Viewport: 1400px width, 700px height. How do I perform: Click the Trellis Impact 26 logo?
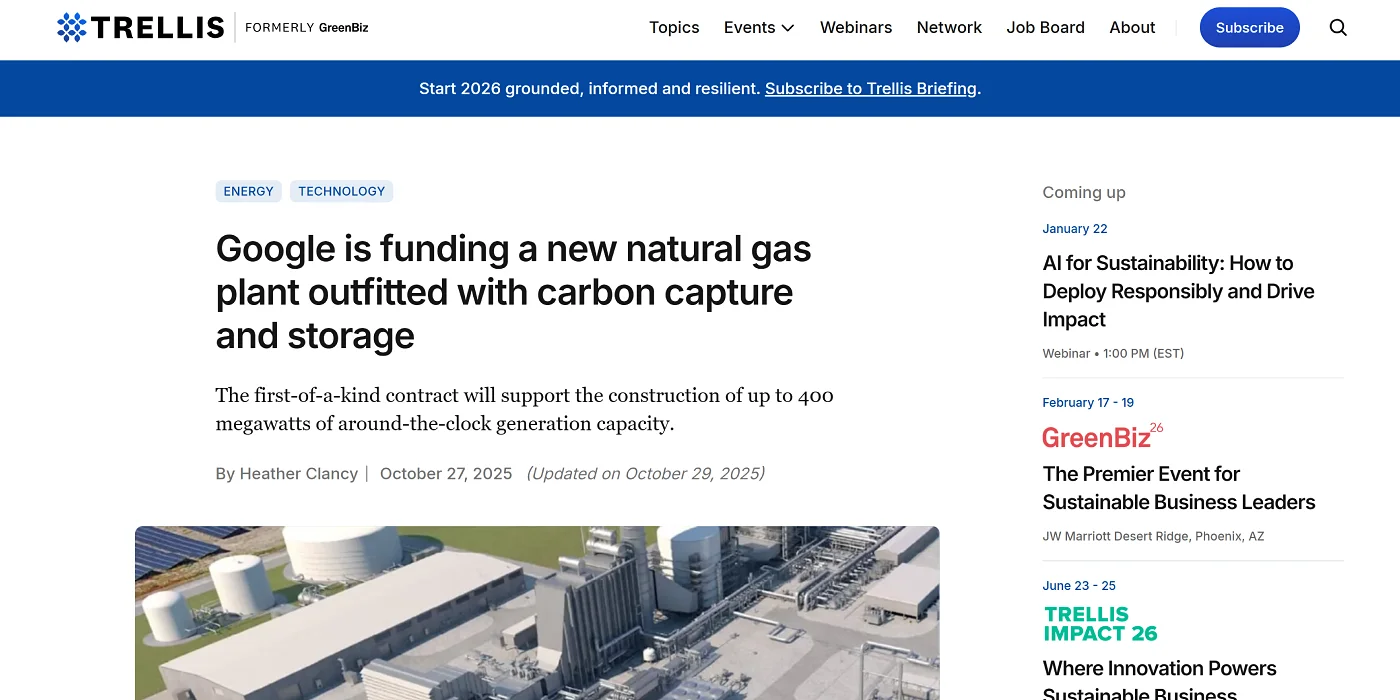(x=1101, y=624)
